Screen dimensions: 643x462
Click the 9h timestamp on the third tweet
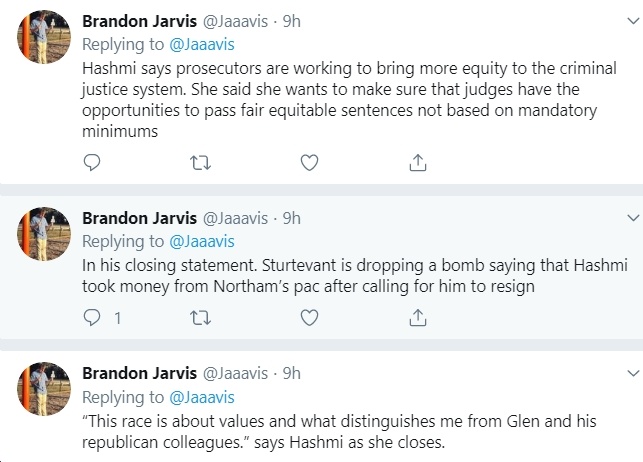pyautogui.click(x=292, y=373)
